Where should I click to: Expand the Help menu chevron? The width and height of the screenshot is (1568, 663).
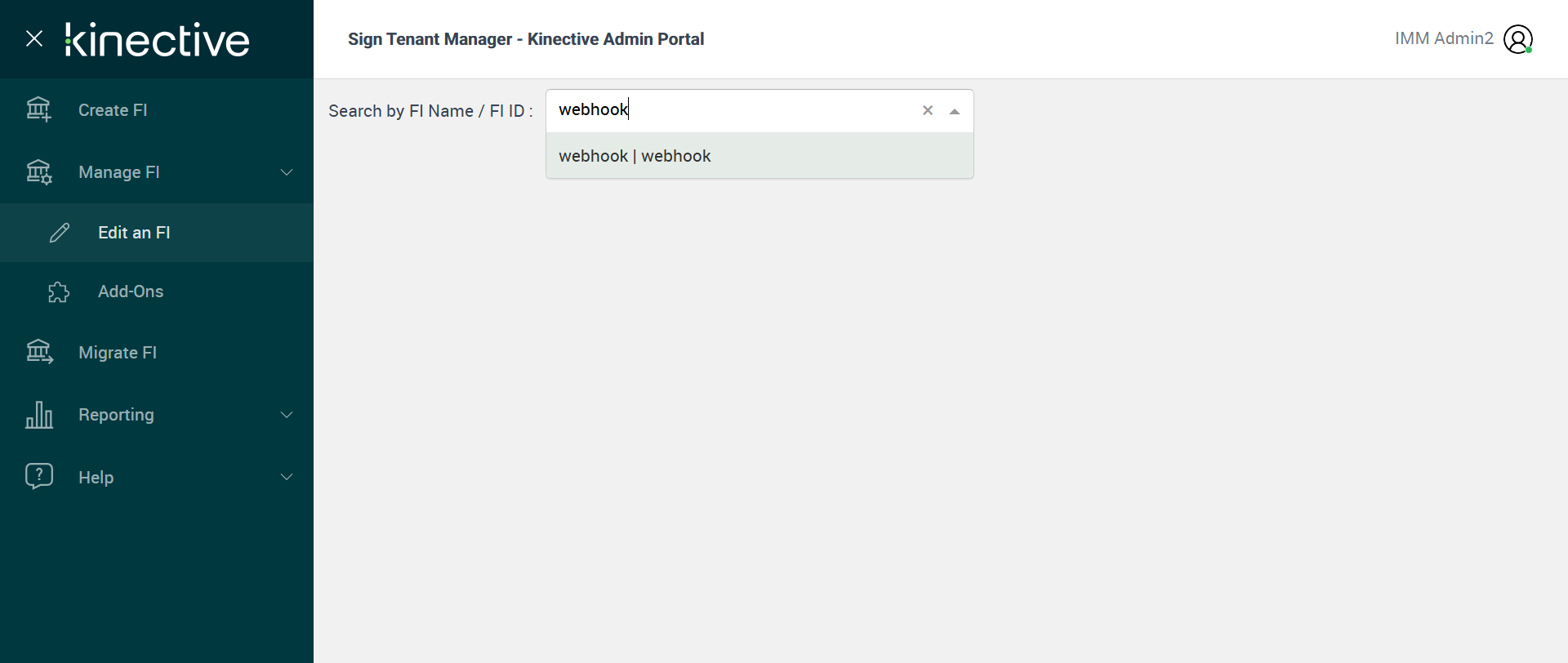pyautogui.click(x=287, y=477)
